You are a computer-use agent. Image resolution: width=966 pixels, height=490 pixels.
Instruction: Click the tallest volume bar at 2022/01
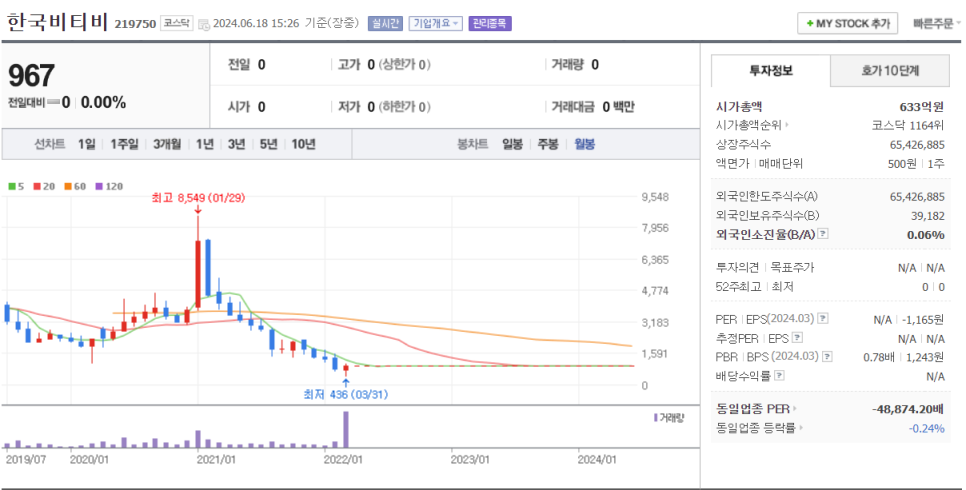[346, 429]
